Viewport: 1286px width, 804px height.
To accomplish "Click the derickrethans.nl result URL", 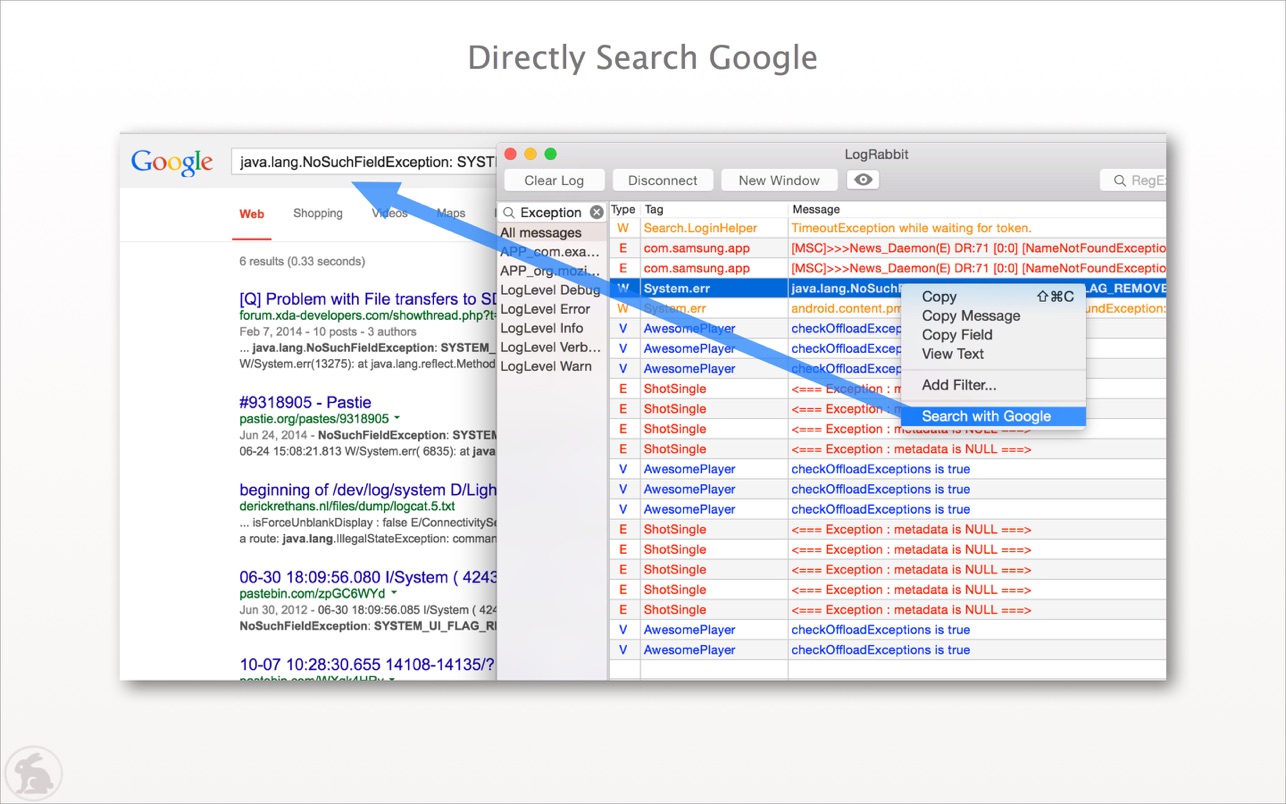I will [x=347, y=506].
